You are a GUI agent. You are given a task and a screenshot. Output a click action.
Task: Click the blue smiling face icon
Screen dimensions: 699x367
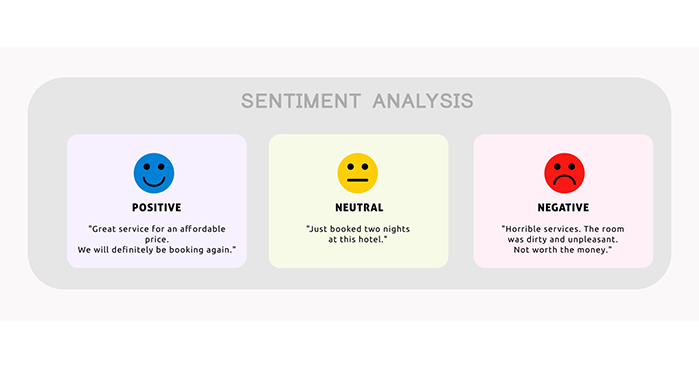(x=154, y=173)
